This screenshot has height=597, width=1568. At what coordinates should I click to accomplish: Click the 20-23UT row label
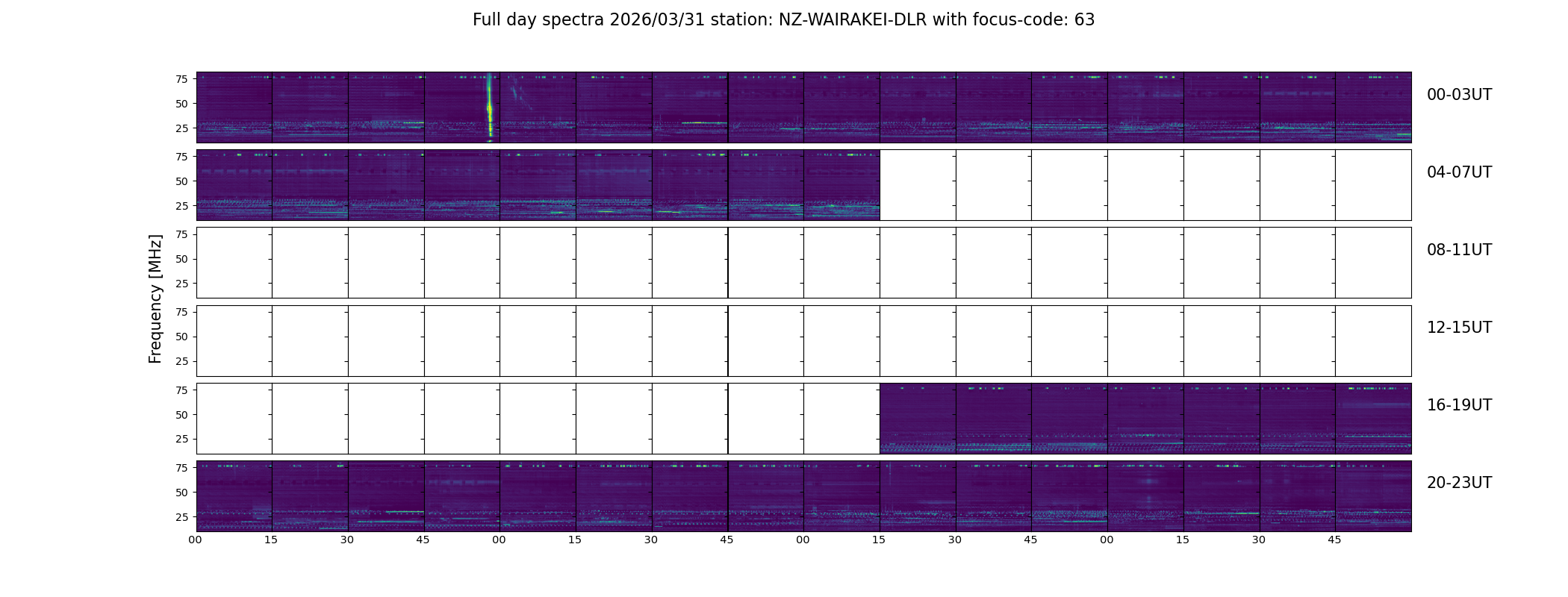pos(1459,483)
